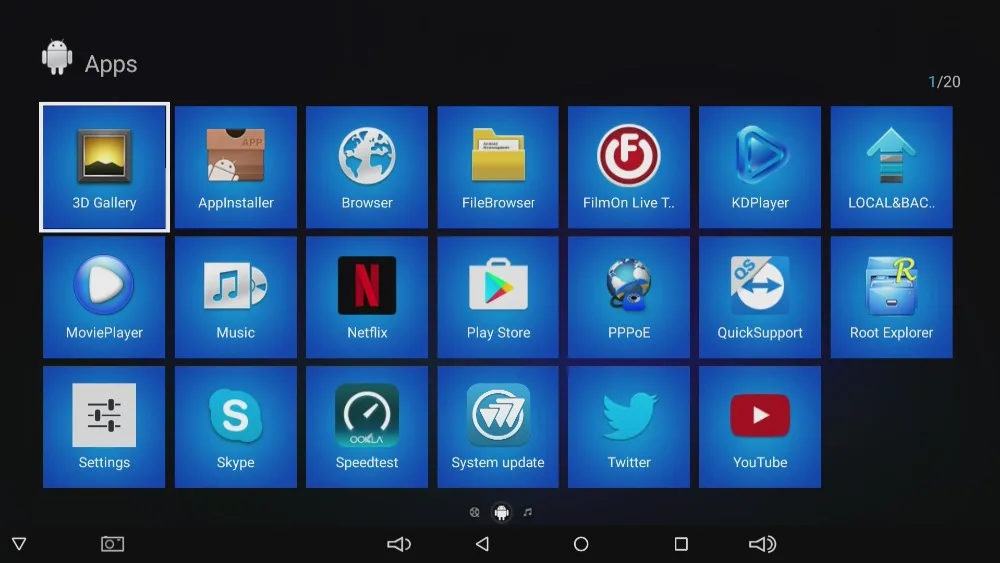
Task: Open Speedtest by Ookla
Action: (x=367, y=427)
